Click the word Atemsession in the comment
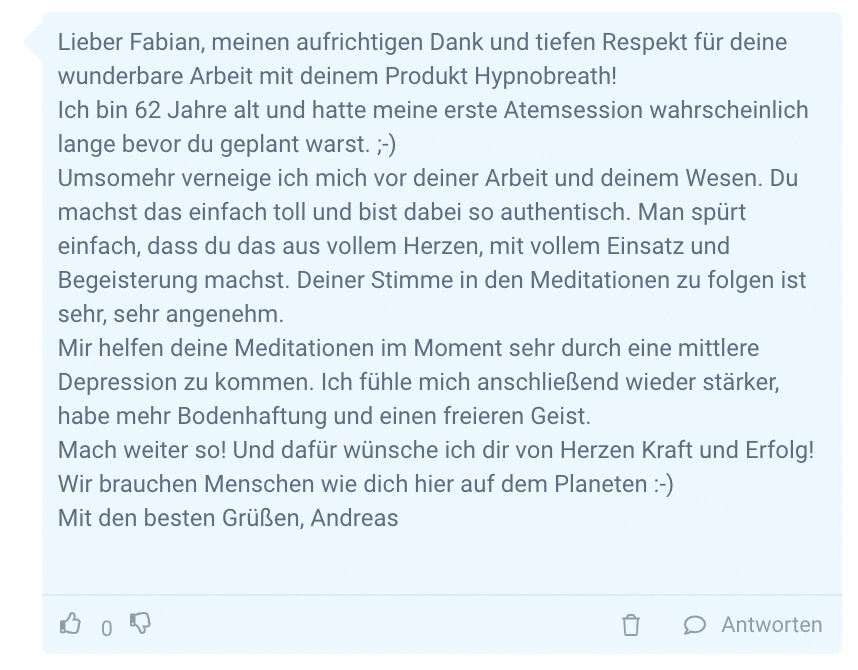The image size is (858, 670). tap(573, 110)
